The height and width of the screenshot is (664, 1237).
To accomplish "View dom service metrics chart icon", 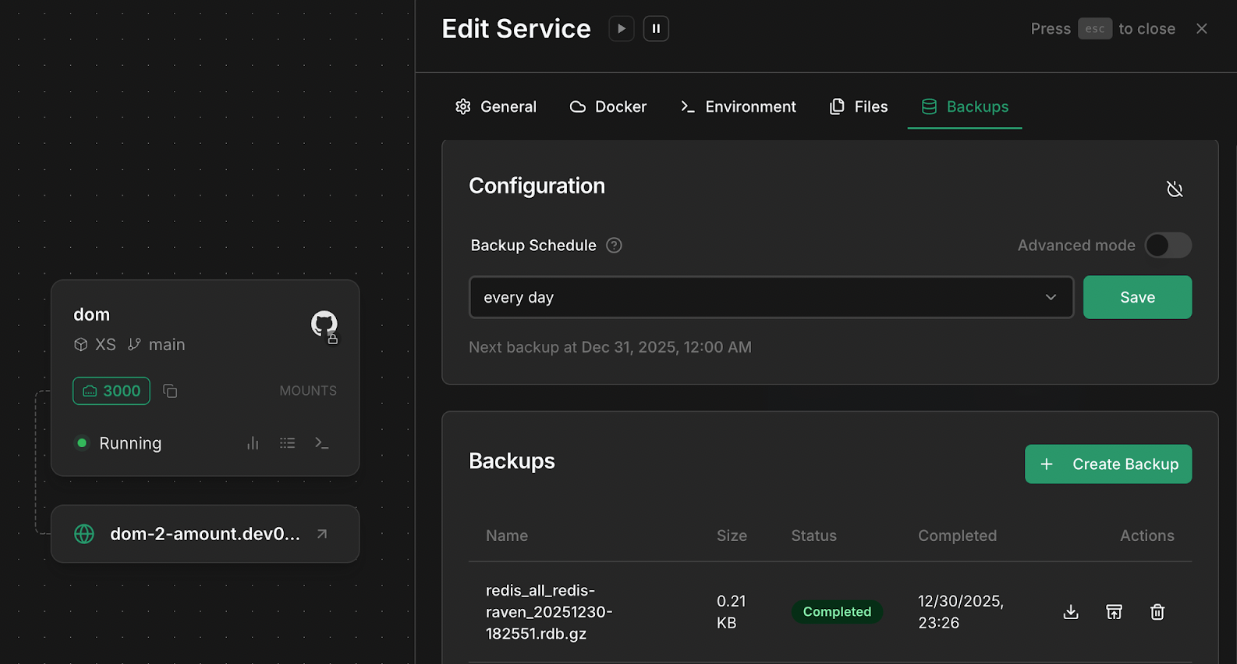I will 253,443.
